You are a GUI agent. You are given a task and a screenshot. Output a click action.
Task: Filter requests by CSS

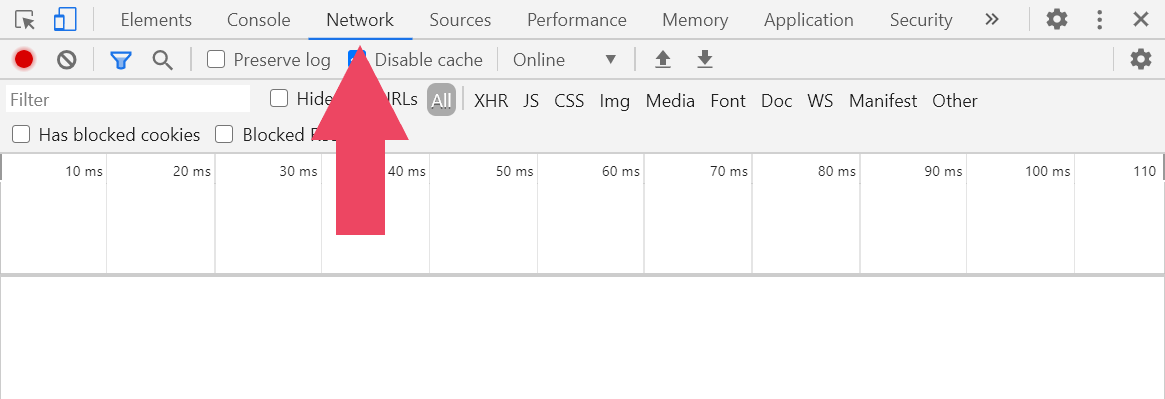(569, 100)
